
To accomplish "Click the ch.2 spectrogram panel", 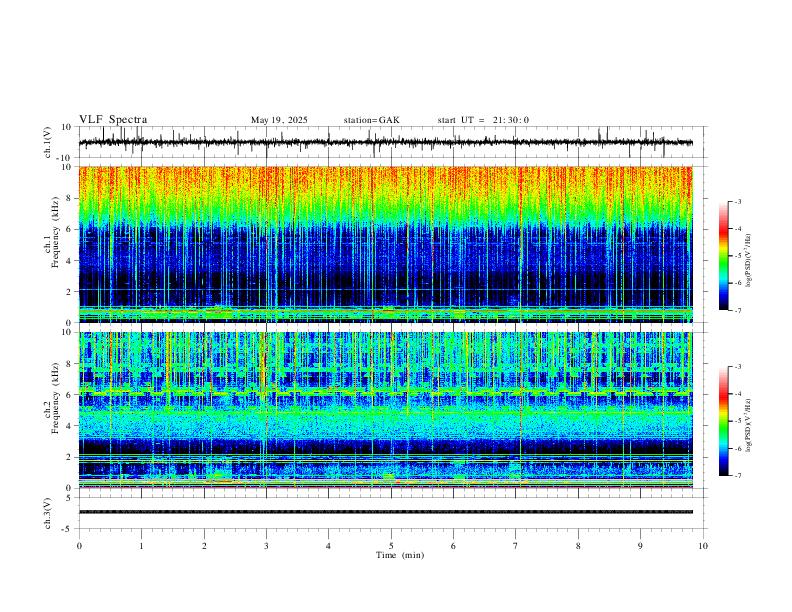I will [x=385, y=410].
